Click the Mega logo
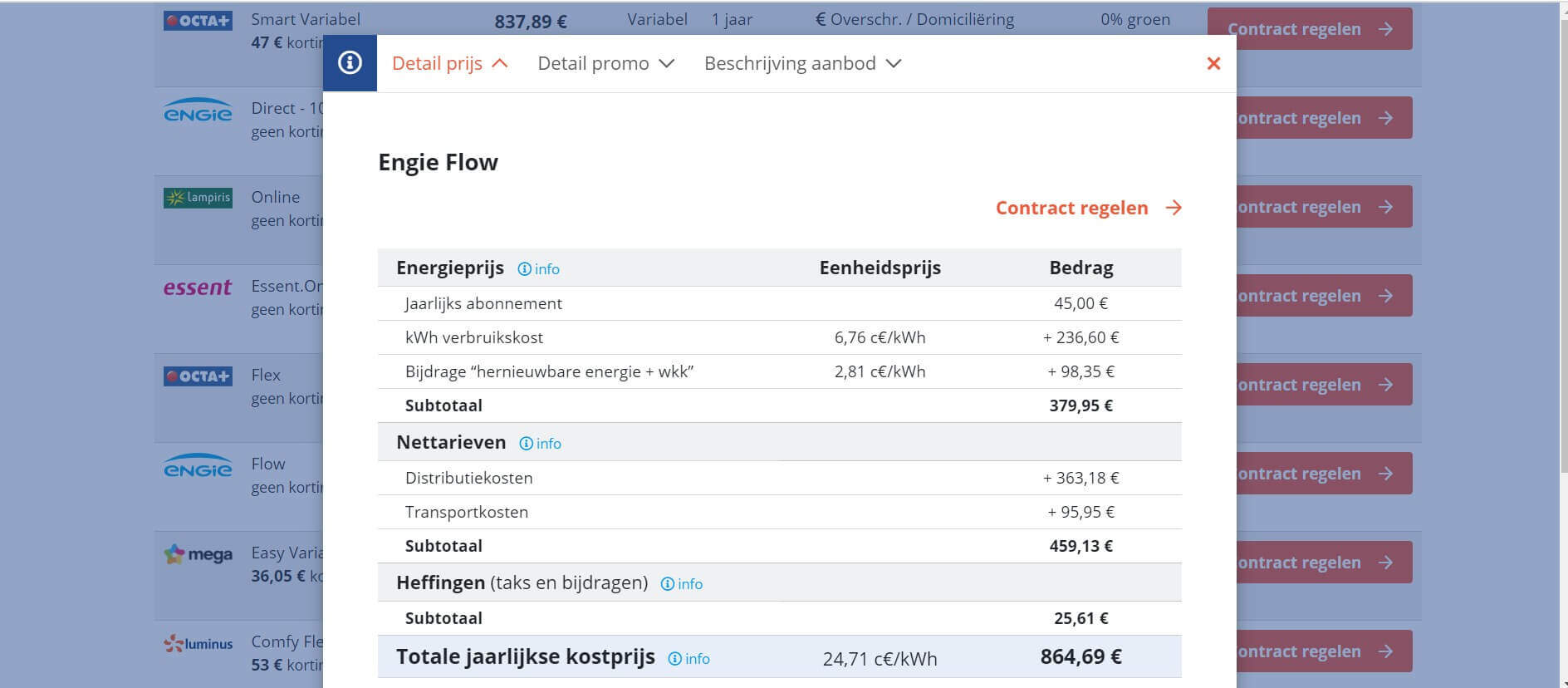 point(198,554)
